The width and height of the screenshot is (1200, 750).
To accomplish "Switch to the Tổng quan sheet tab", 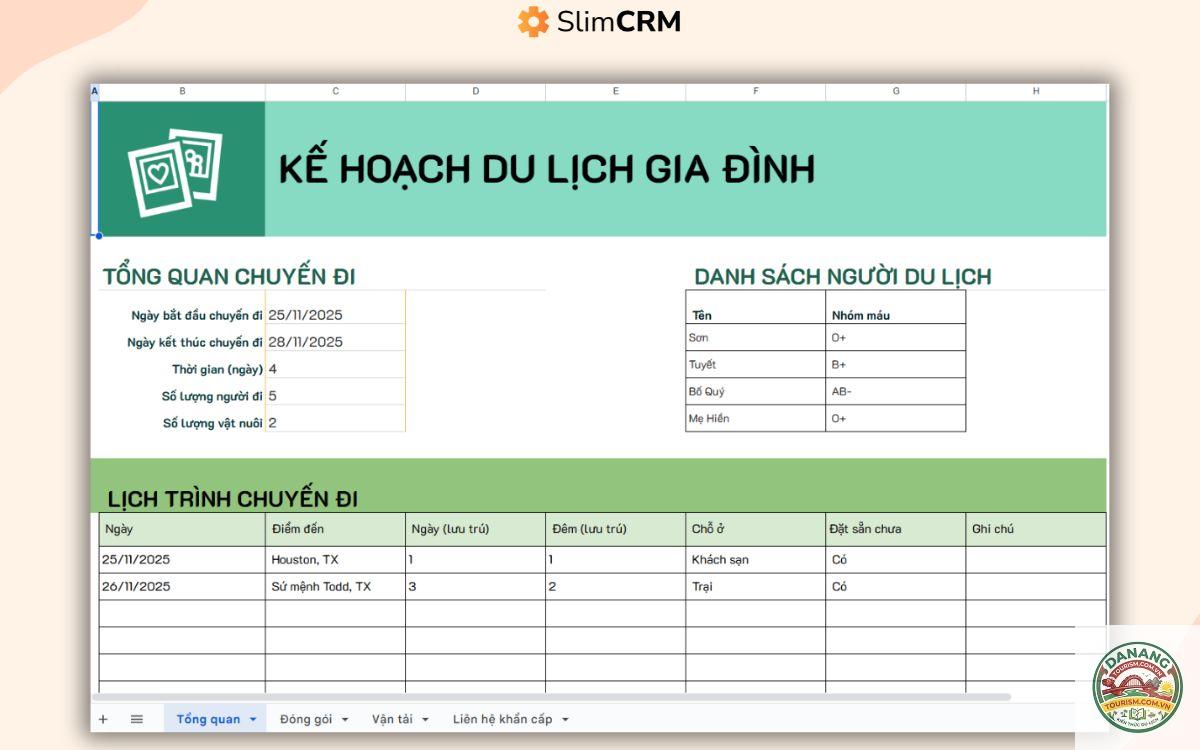I will tap(209, 719).
